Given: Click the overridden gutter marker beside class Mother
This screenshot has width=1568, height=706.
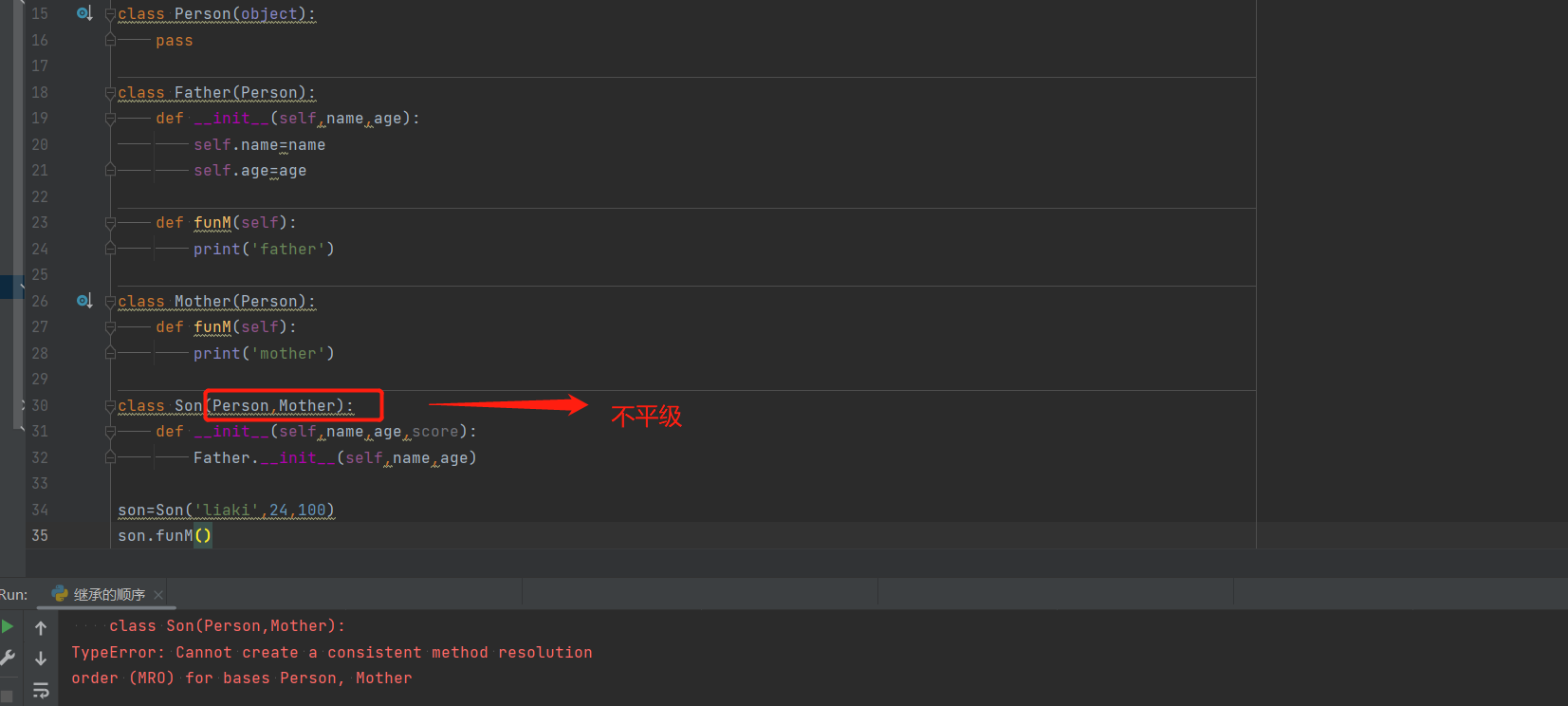Looking at the screenshot, I should (84, 301).
